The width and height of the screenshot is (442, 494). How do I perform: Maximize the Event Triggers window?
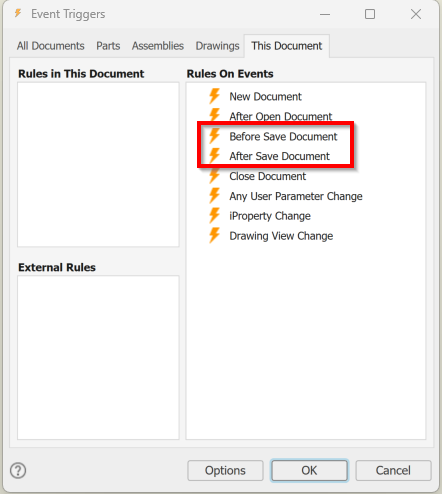[370, 14]
